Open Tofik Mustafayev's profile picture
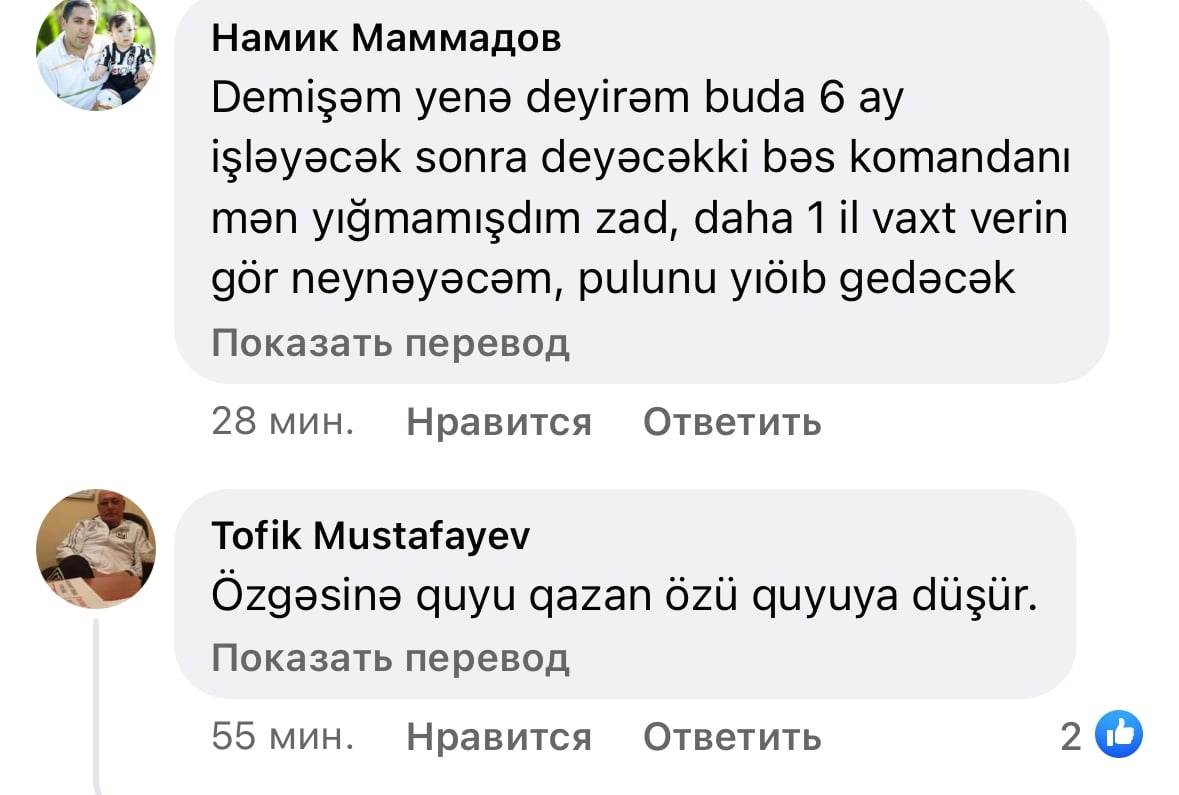The width and height of the screenshot is (1179, 795). 96,549
